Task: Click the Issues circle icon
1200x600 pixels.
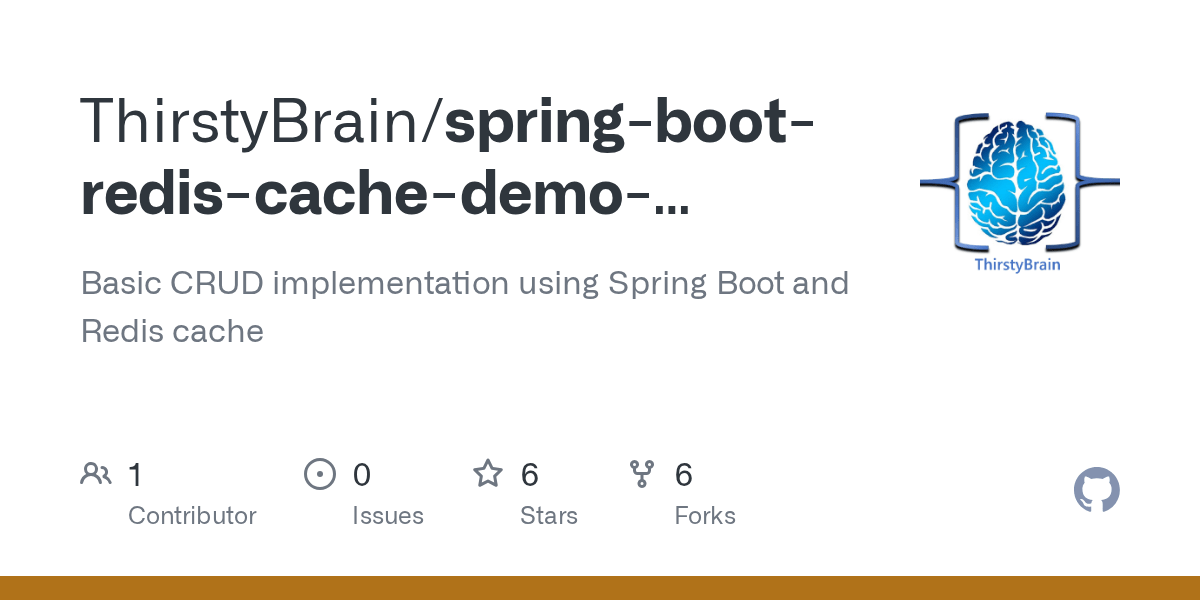Action: pyautogui.click(x=320, y=472)
